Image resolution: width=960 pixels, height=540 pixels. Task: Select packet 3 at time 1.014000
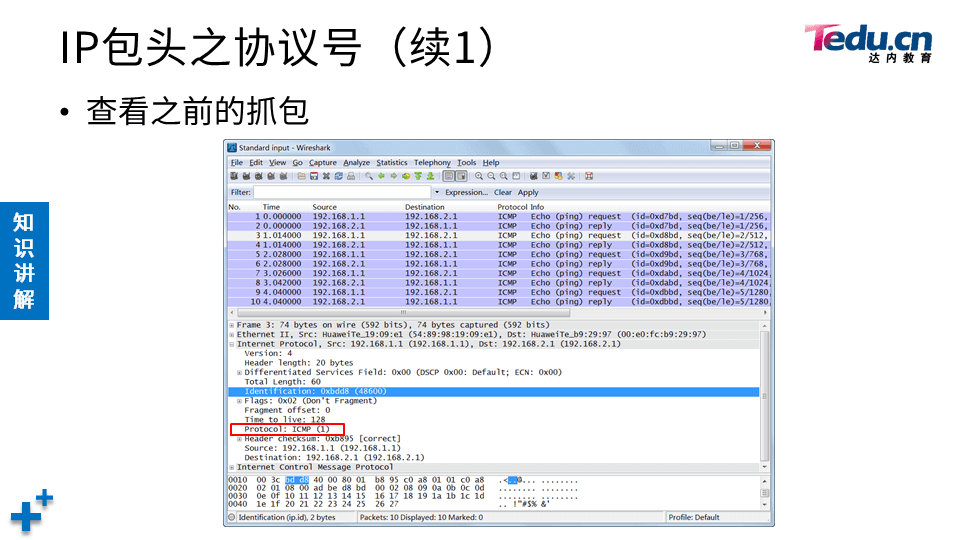(498, 236)
